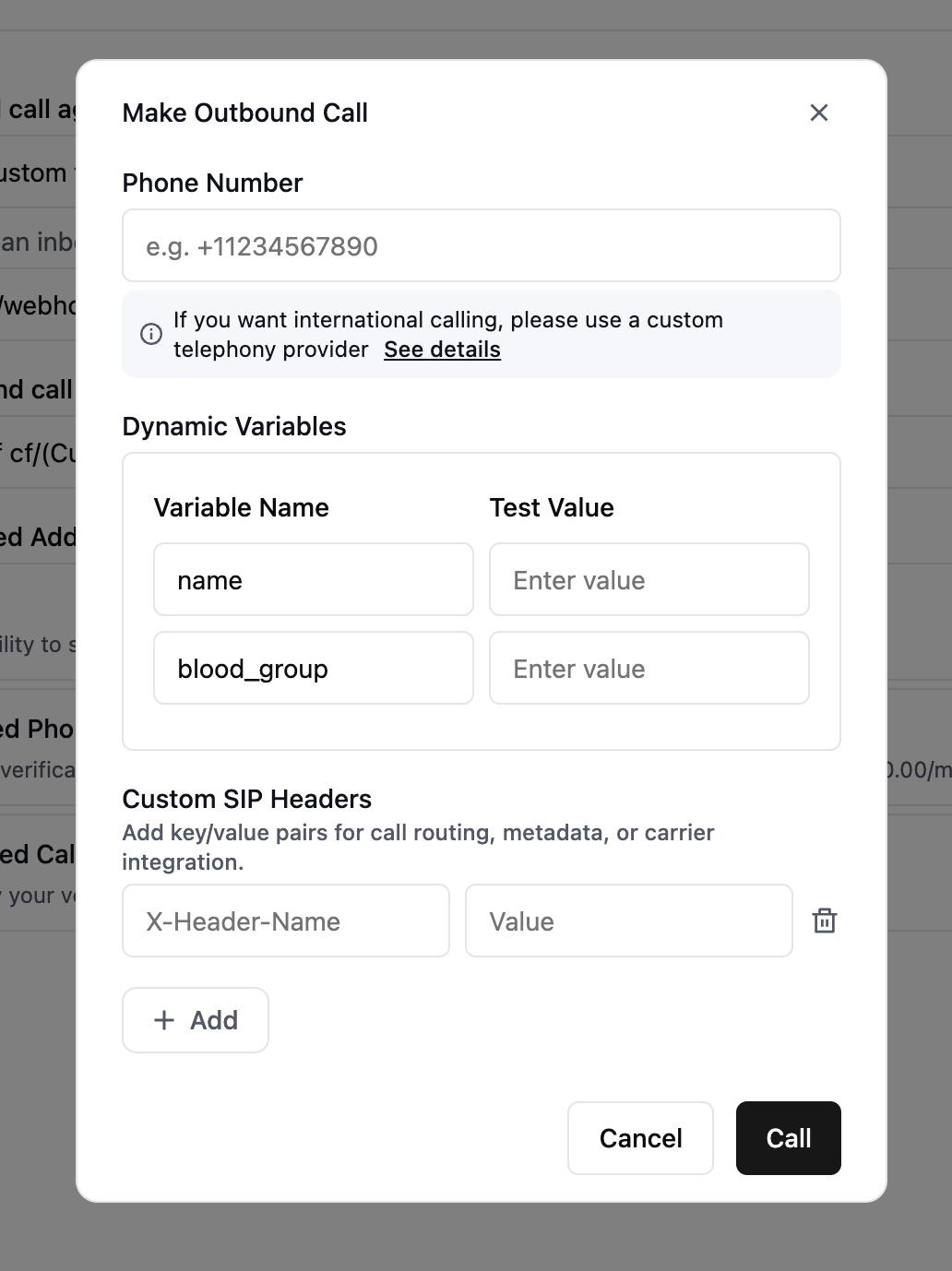Viewport: 952px width, 1271px height.
Task: Cancel the outbound call
Action: click(640, 1138)
